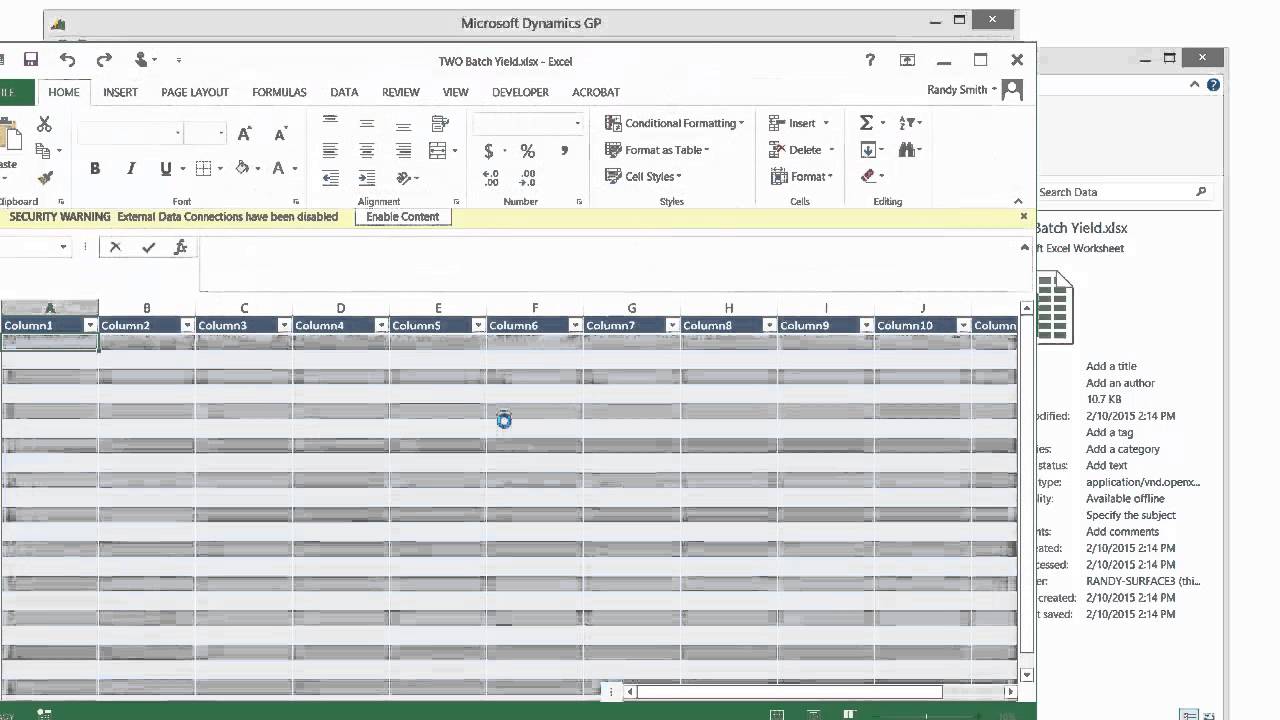Screen dimensions: 1280x720
Task: Click into the formula bar
Action: pyautogui.click(x=608, y=263)
